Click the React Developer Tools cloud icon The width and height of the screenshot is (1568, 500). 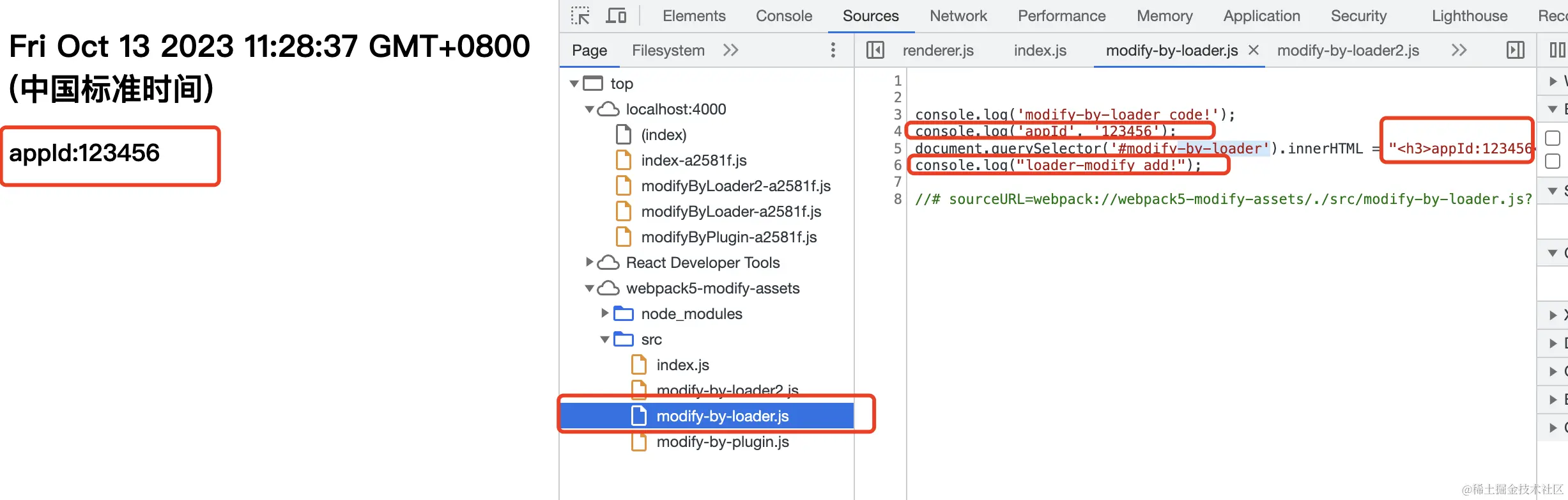[x=608, y=263]
